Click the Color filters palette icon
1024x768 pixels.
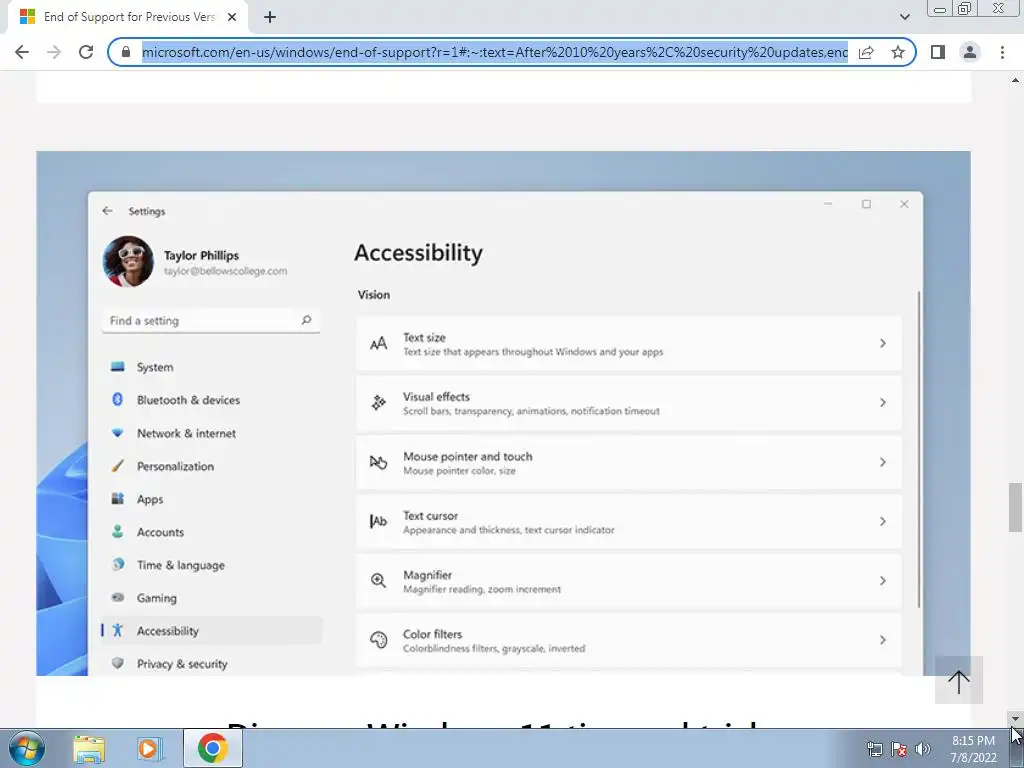click(x=379, y=640)
